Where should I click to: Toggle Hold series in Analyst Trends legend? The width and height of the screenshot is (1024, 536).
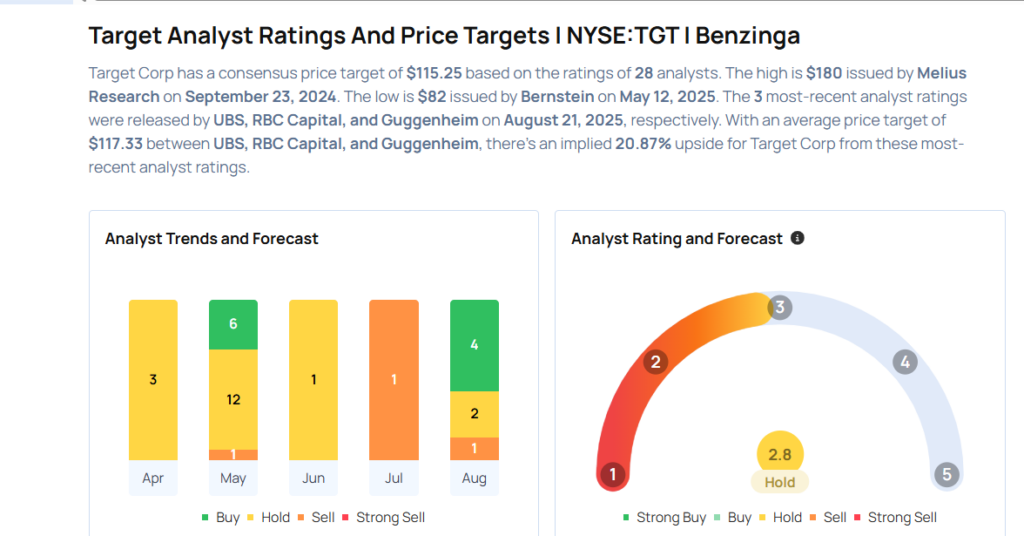coord(270,517)
